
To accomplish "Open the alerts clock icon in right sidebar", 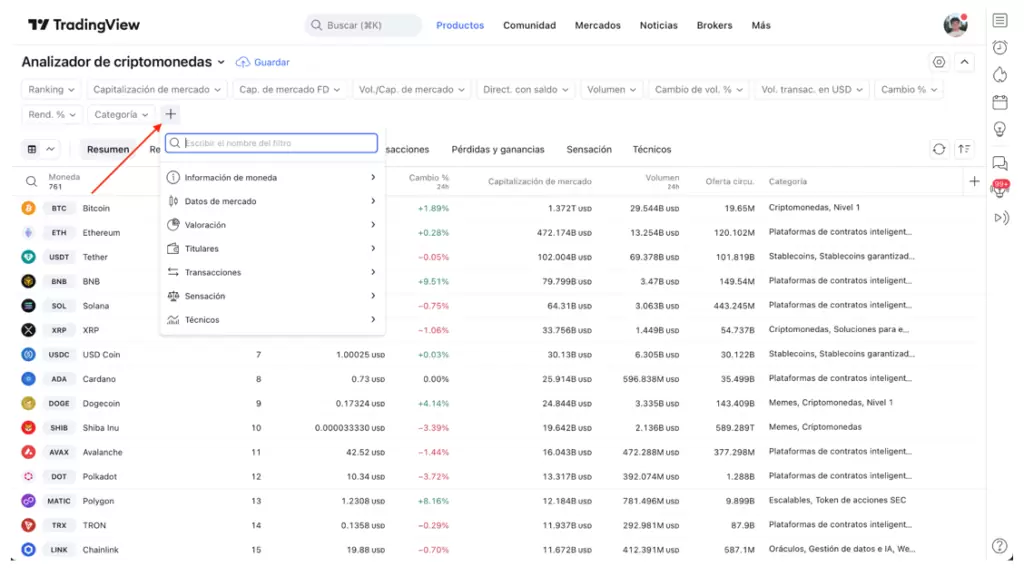I will pyautogui.click(x=1000, y=47).
